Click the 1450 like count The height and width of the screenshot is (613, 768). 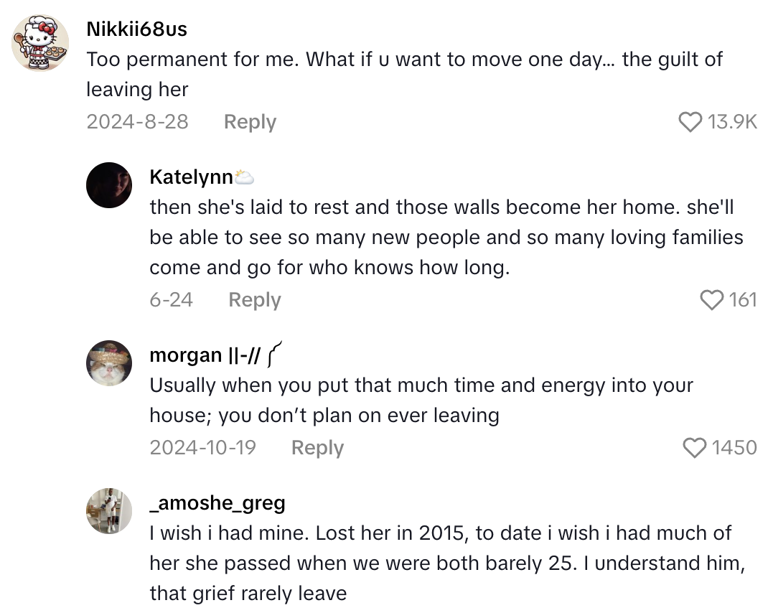[x=734, y=448]
